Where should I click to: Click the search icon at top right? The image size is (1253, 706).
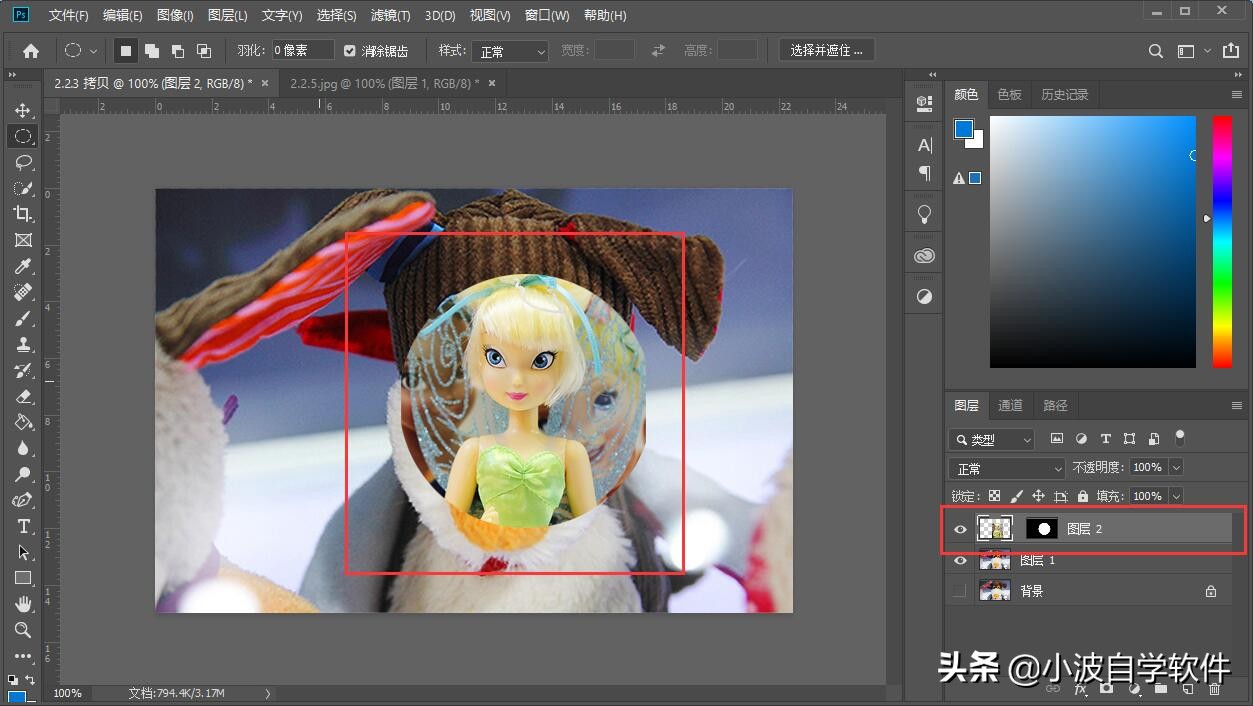tap(1156, 51)
